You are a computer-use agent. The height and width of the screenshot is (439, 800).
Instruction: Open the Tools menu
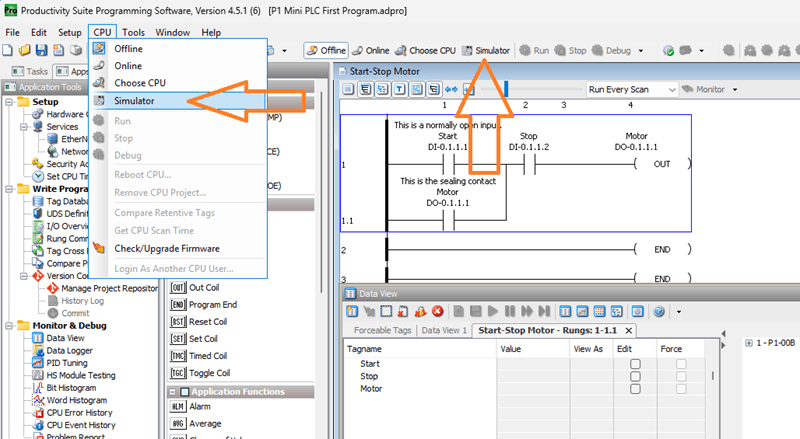tap(133, 32)
